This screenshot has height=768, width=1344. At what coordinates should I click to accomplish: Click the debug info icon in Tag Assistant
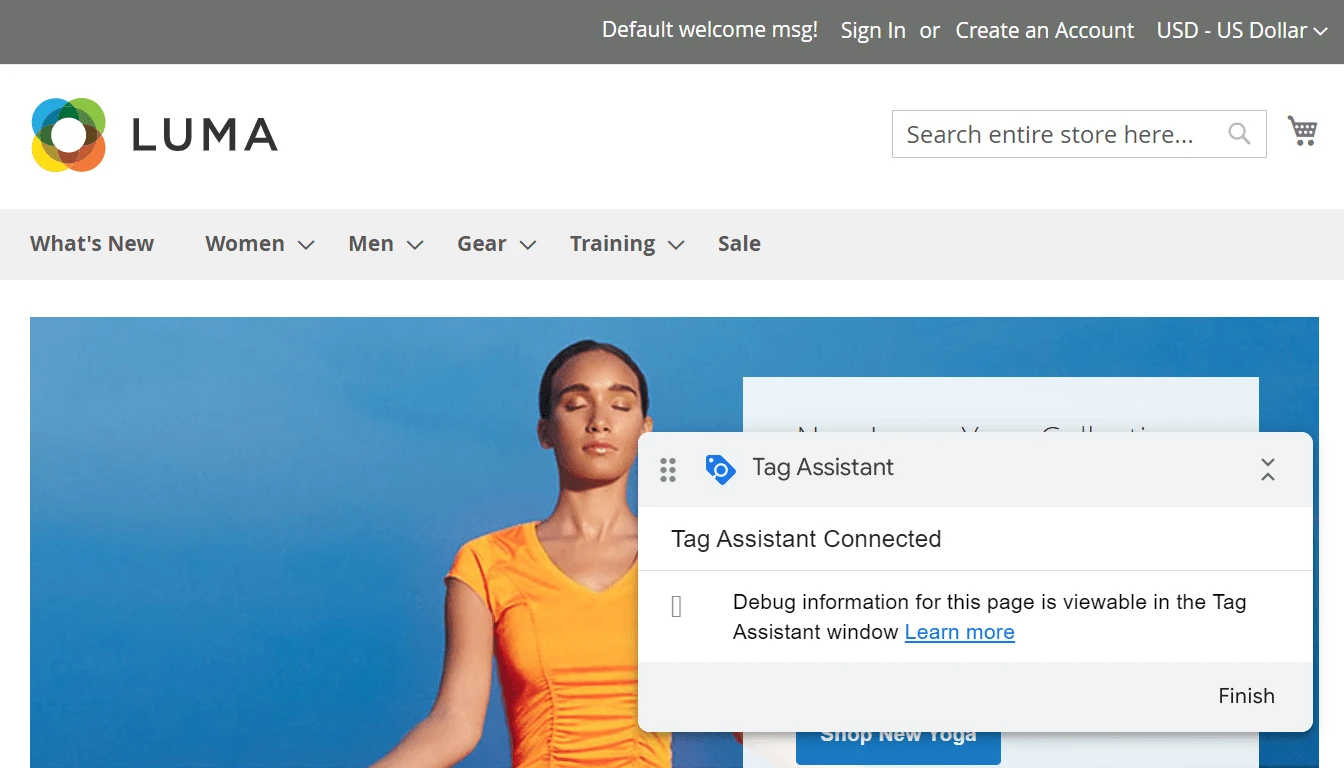point(676,607)
